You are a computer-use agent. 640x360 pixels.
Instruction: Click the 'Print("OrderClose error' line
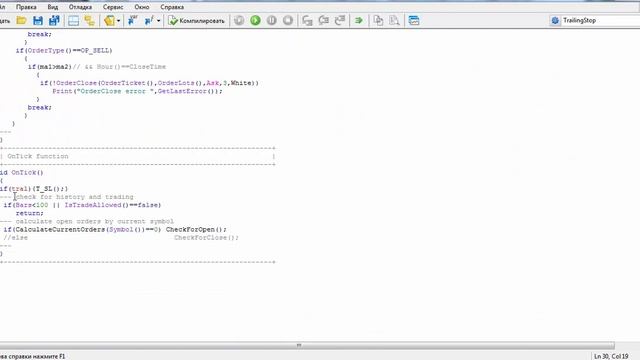pyautogui.click(x=138, y=91)
